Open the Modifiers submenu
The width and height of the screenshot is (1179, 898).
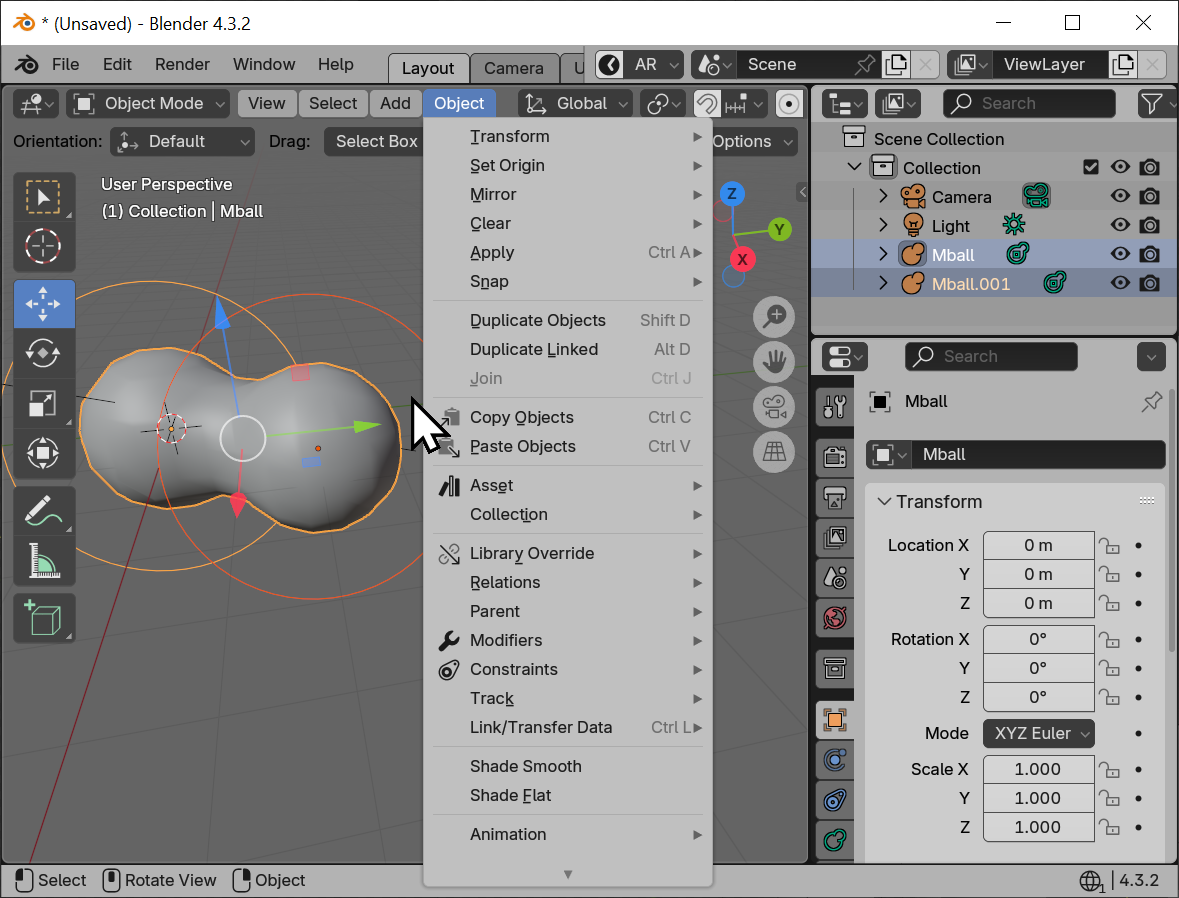[568, 641]
